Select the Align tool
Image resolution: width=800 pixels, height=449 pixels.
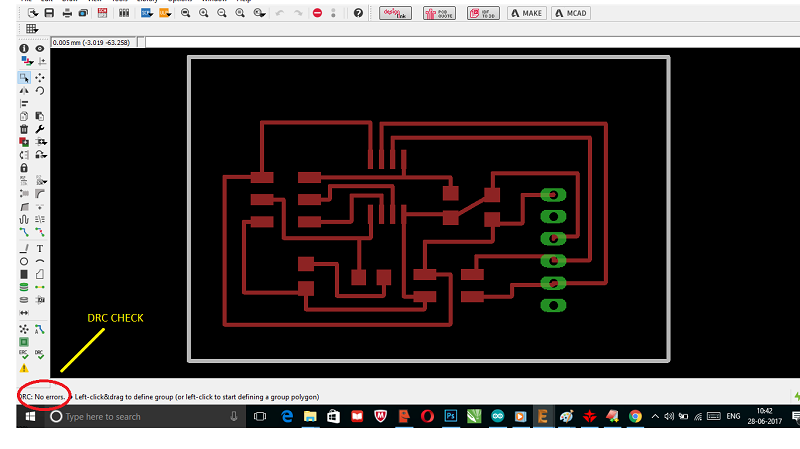pos(24,104)
